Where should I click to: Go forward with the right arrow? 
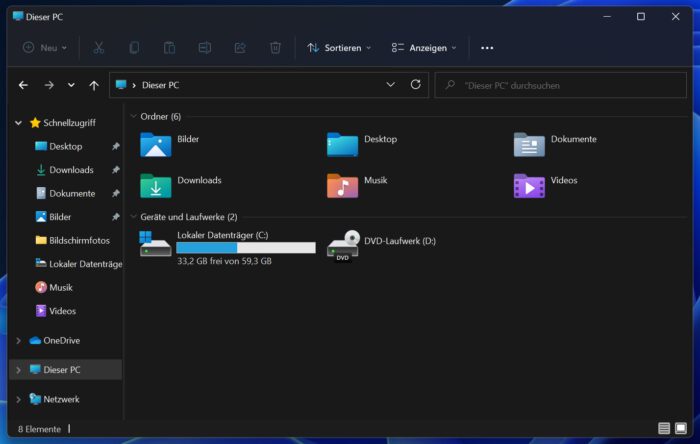49,85
